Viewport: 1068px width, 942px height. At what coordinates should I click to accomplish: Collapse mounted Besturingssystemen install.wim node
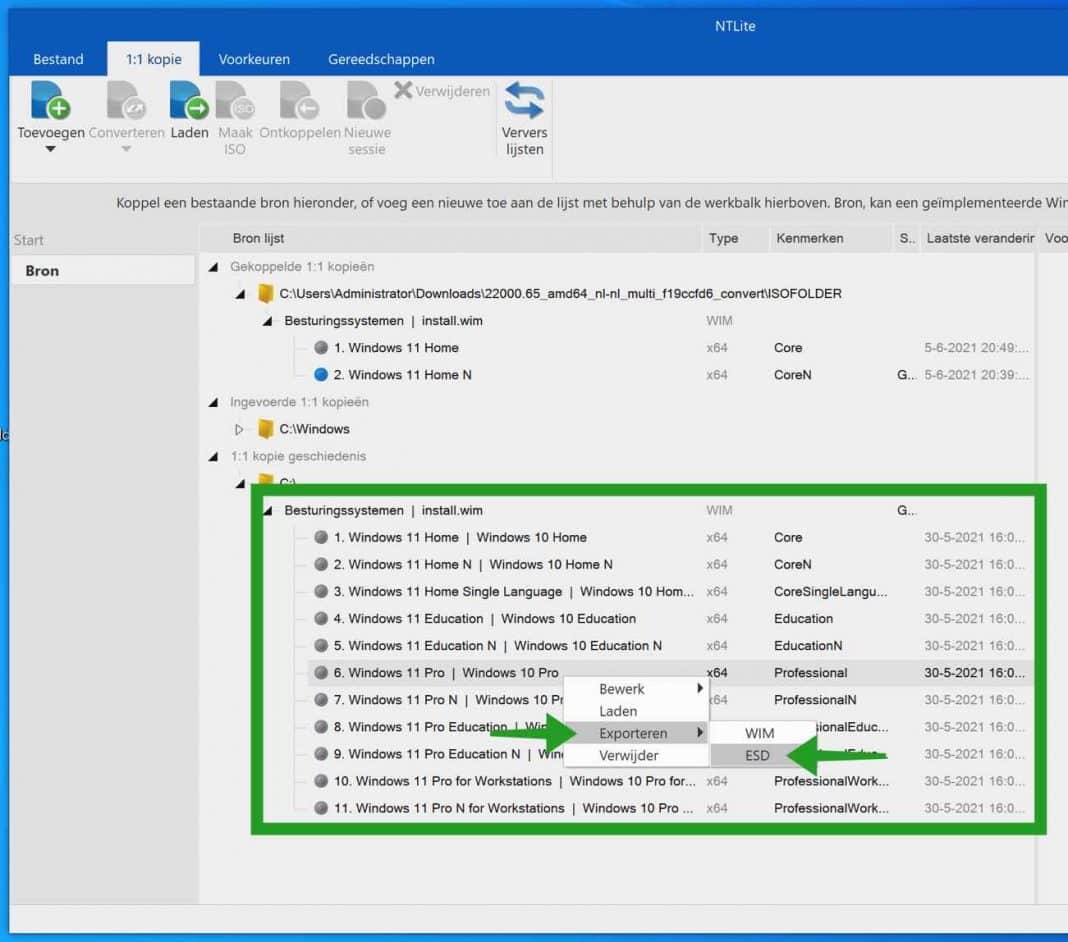[268, 321]
